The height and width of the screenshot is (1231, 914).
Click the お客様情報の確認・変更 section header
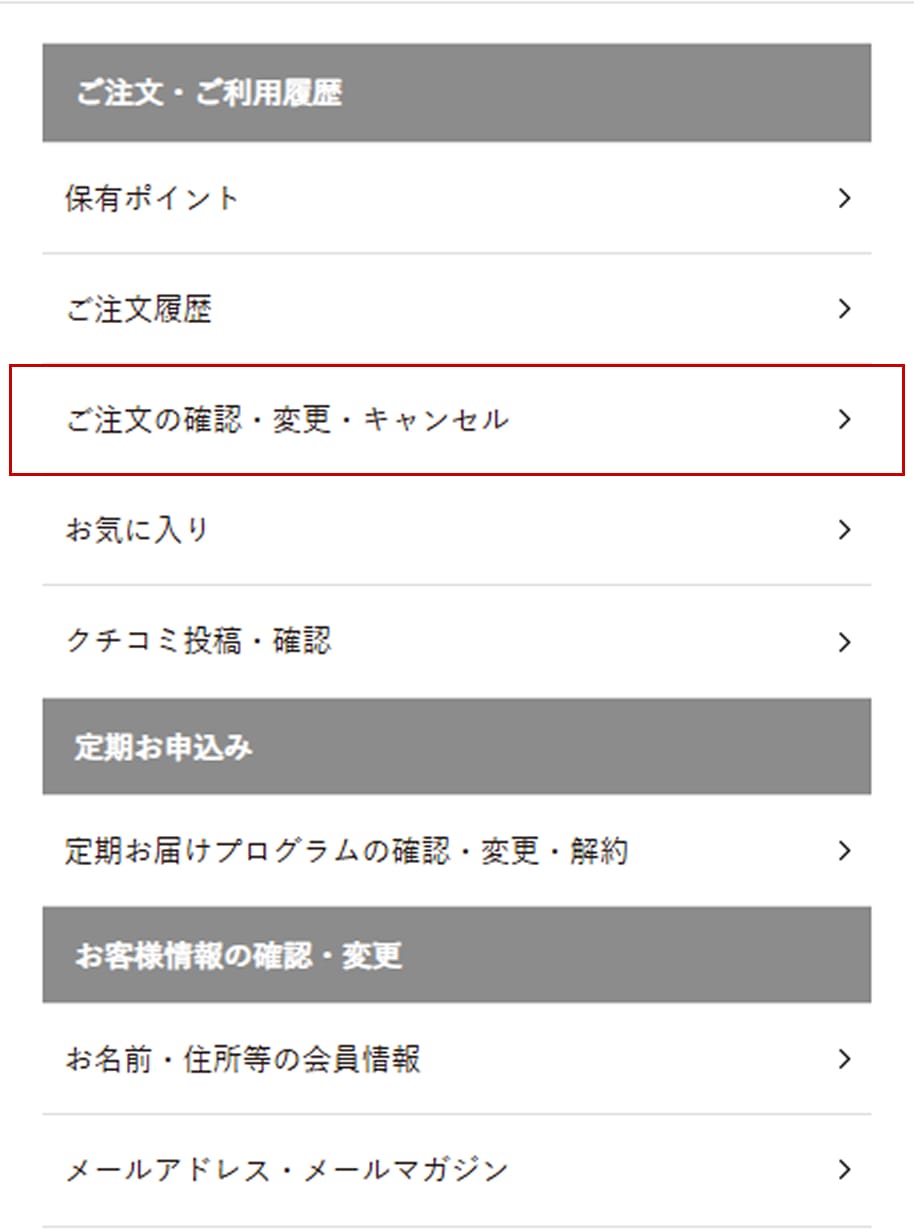point(238,955)
